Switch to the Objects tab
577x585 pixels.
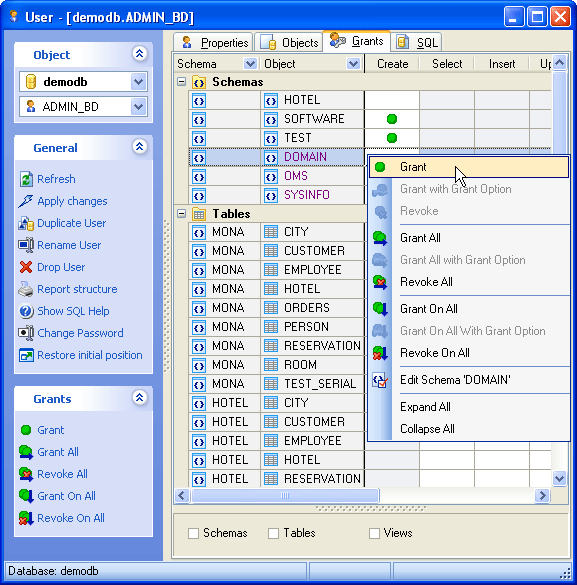289,43
